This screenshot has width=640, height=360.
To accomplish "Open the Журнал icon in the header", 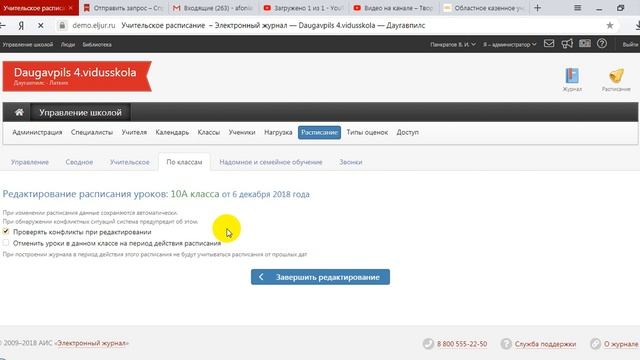I will tap(572, 76).
